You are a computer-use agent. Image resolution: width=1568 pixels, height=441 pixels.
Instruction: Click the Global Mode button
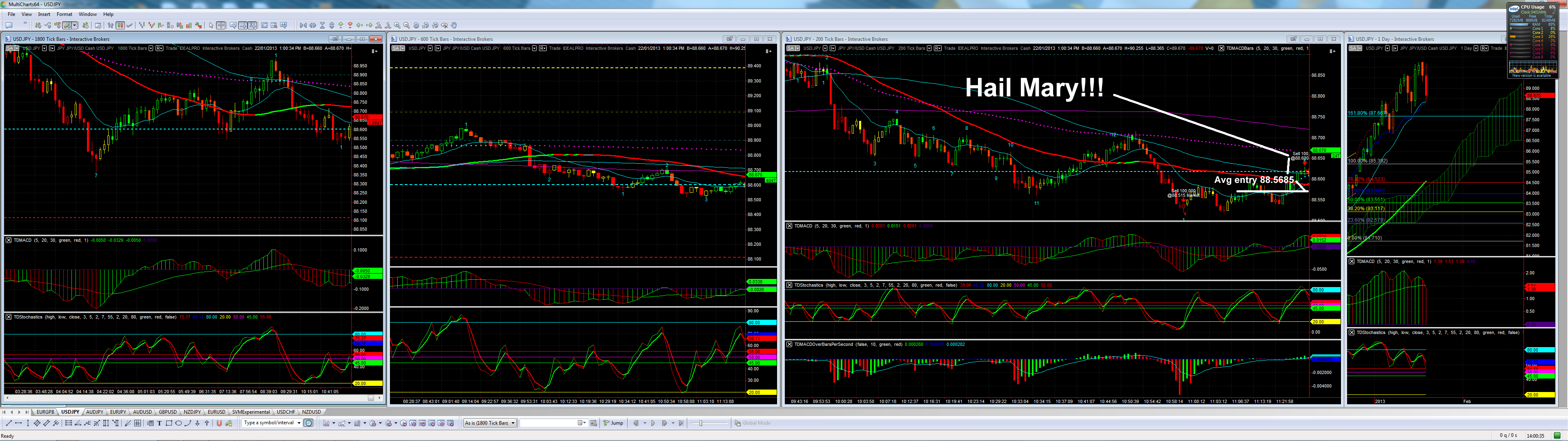click(752, 423)
